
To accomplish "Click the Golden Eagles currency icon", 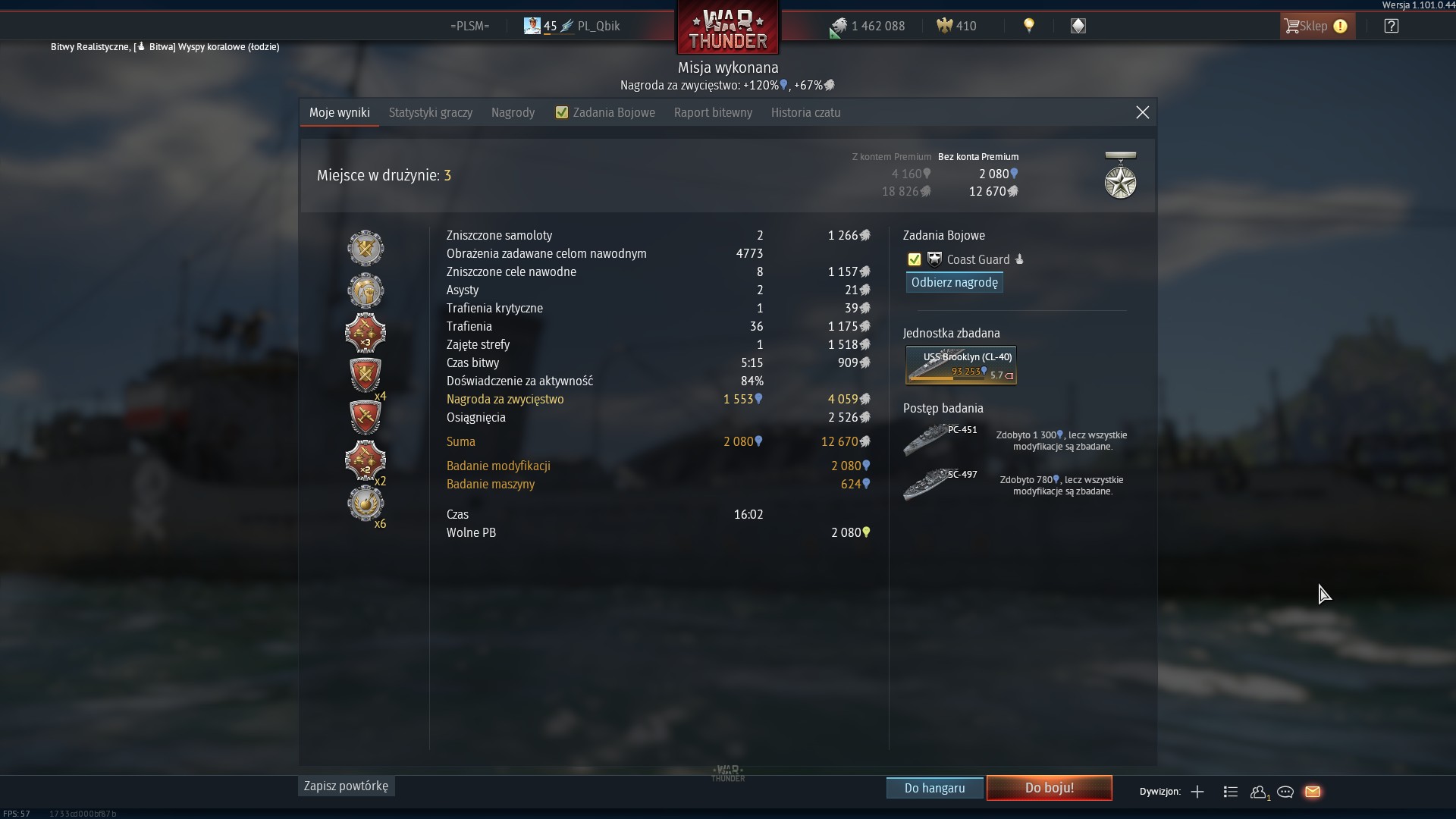I will [x=944, y=26].
